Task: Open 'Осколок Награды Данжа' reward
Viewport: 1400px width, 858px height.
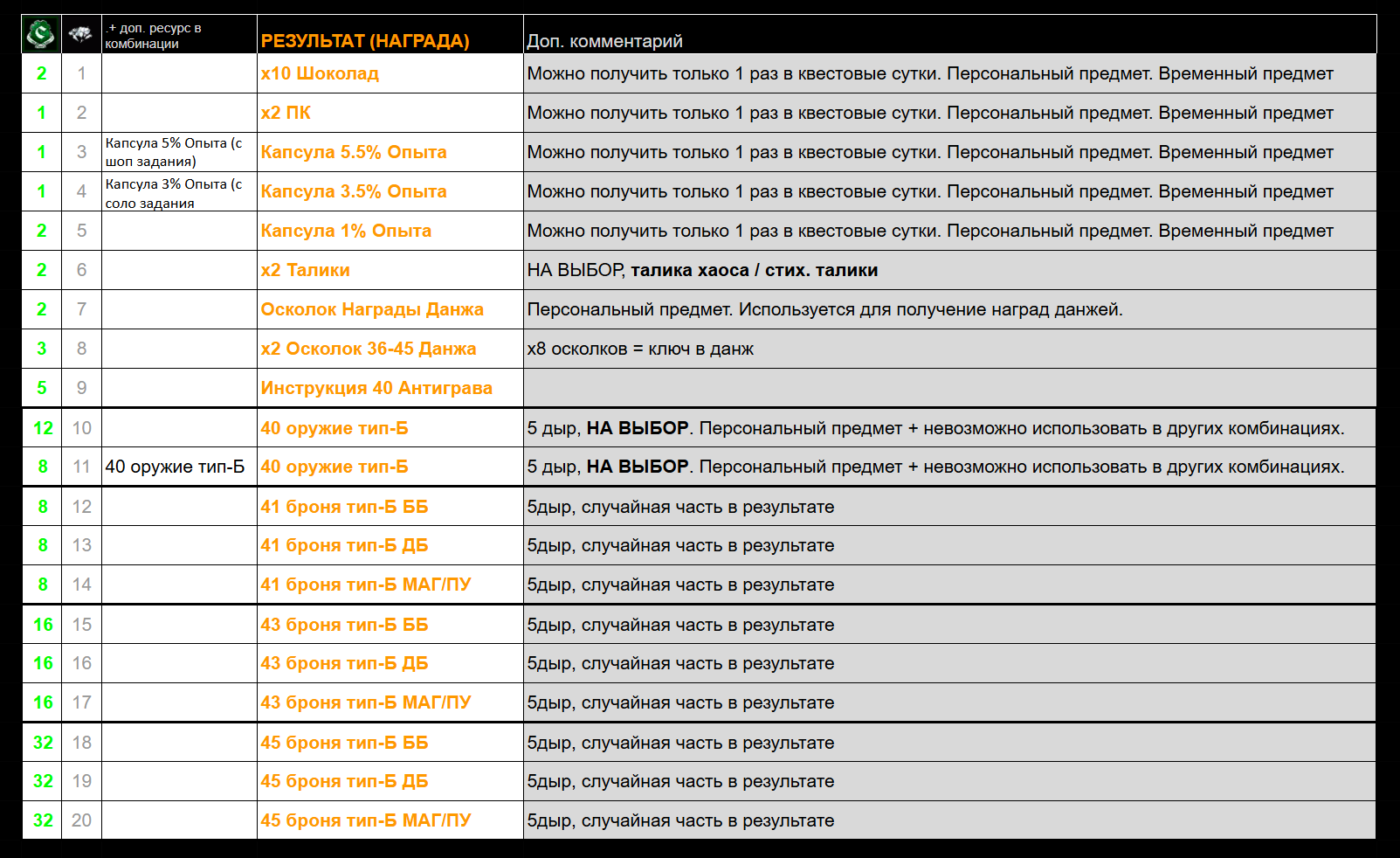Action: [372, 309]
